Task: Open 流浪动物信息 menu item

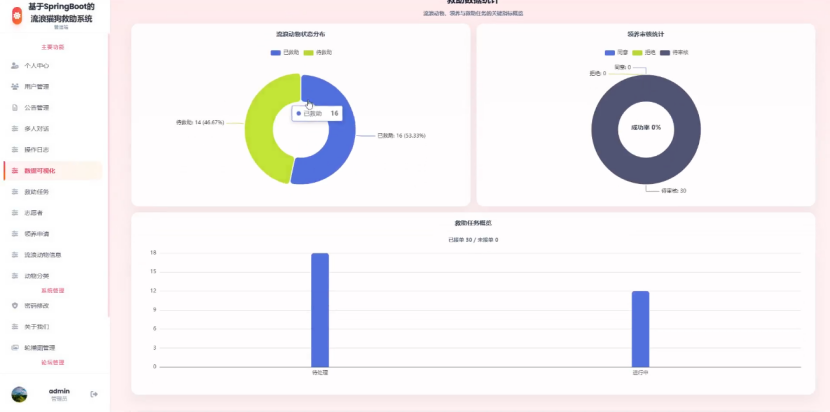Action: 53,255
